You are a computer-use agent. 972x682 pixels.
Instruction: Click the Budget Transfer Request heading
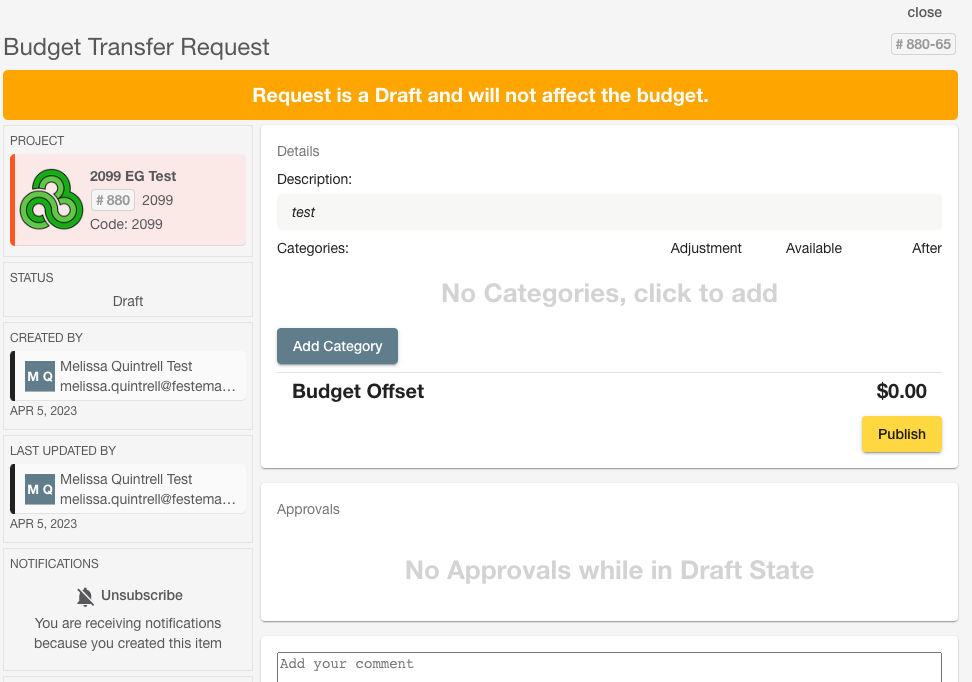point(136,47)
